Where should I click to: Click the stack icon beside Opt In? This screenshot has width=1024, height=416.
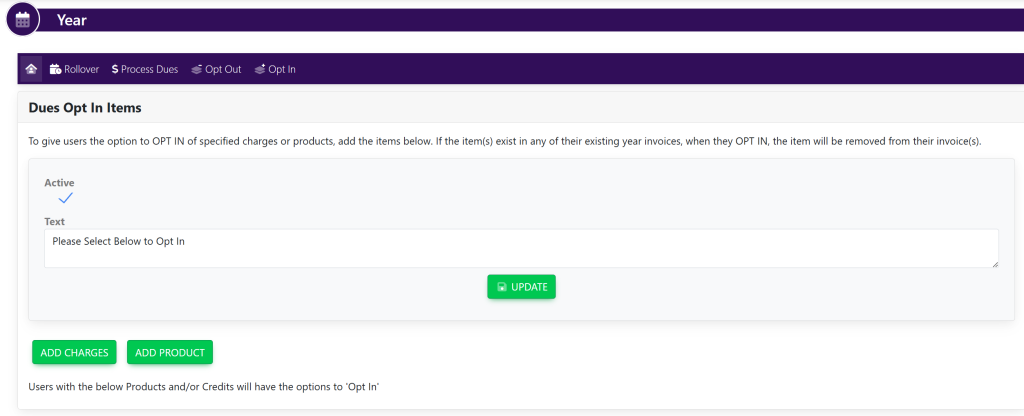coord(260,69)
